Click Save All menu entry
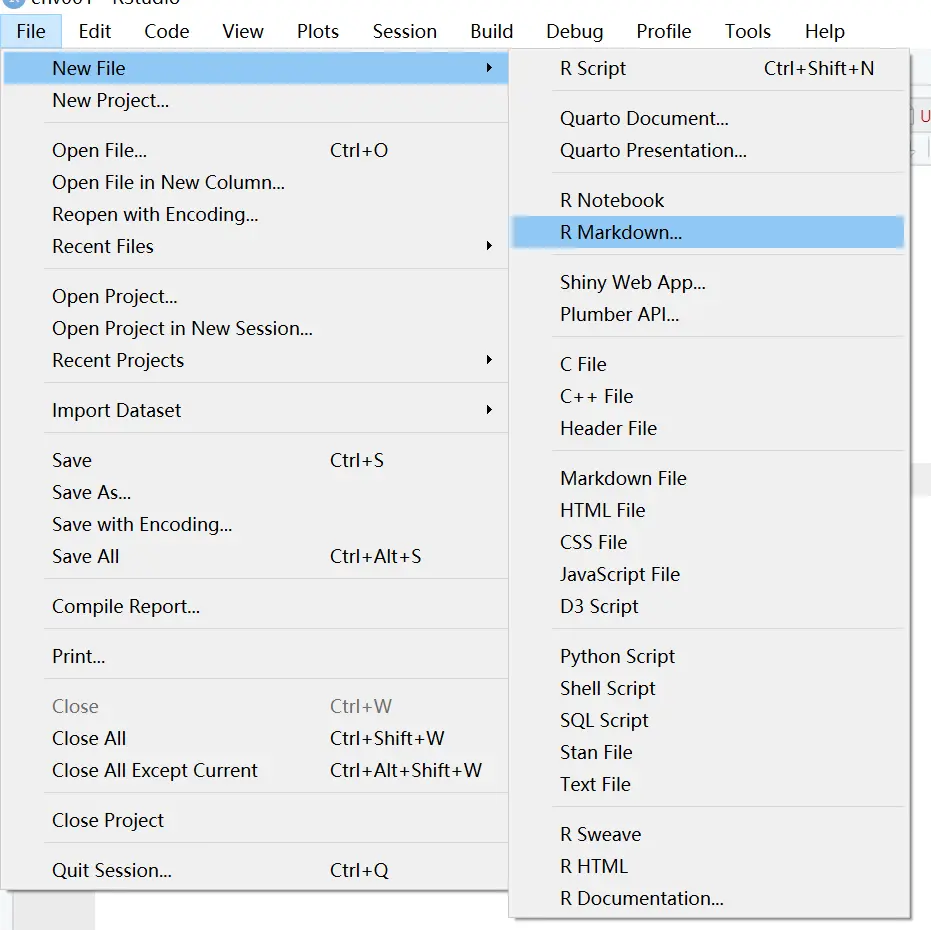Screen dimensions: 931x930 tap(256, 556)
